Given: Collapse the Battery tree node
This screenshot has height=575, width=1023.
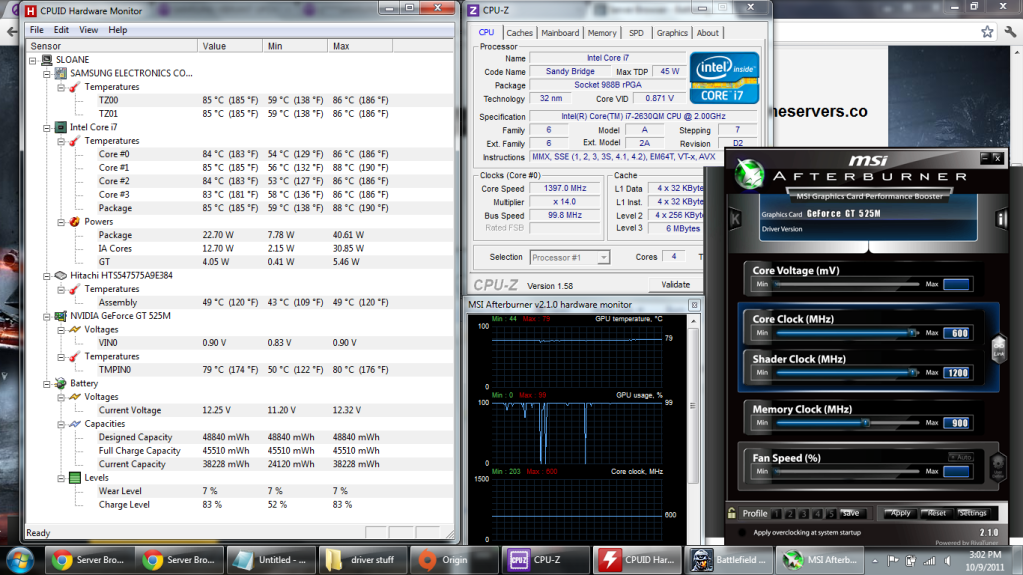Looking at the screenshot, I should pyautogui.click(x=47, y=384).
